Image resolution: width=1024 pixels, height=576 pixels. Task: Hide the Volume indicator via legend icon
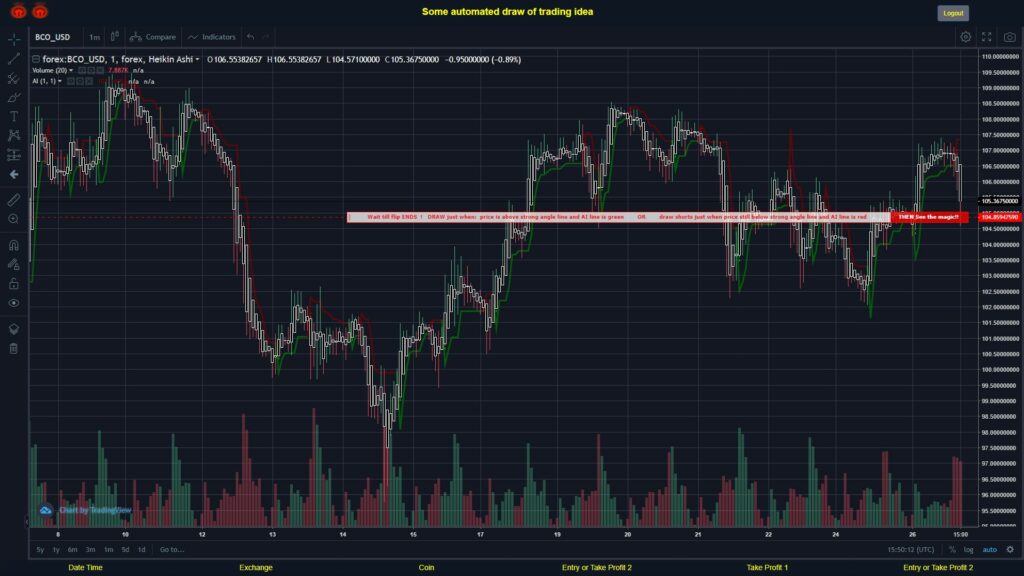82,71
